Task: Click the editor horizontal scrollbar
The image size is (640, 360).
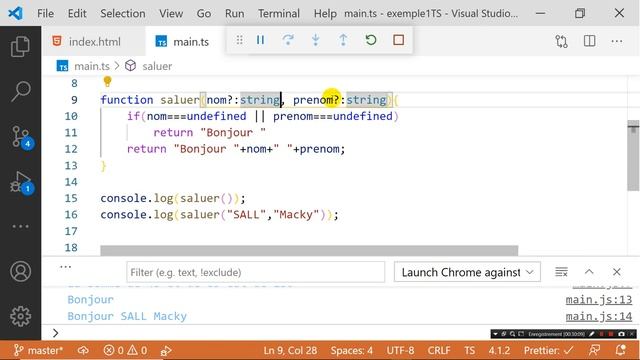Action: (309, 250)
